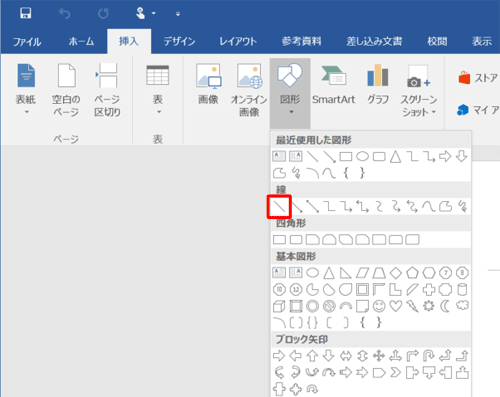This screenshot has height=397, width=500.
Task: Open the Customize Quick Access Toolbar arrow
Action: coord(178,14)
